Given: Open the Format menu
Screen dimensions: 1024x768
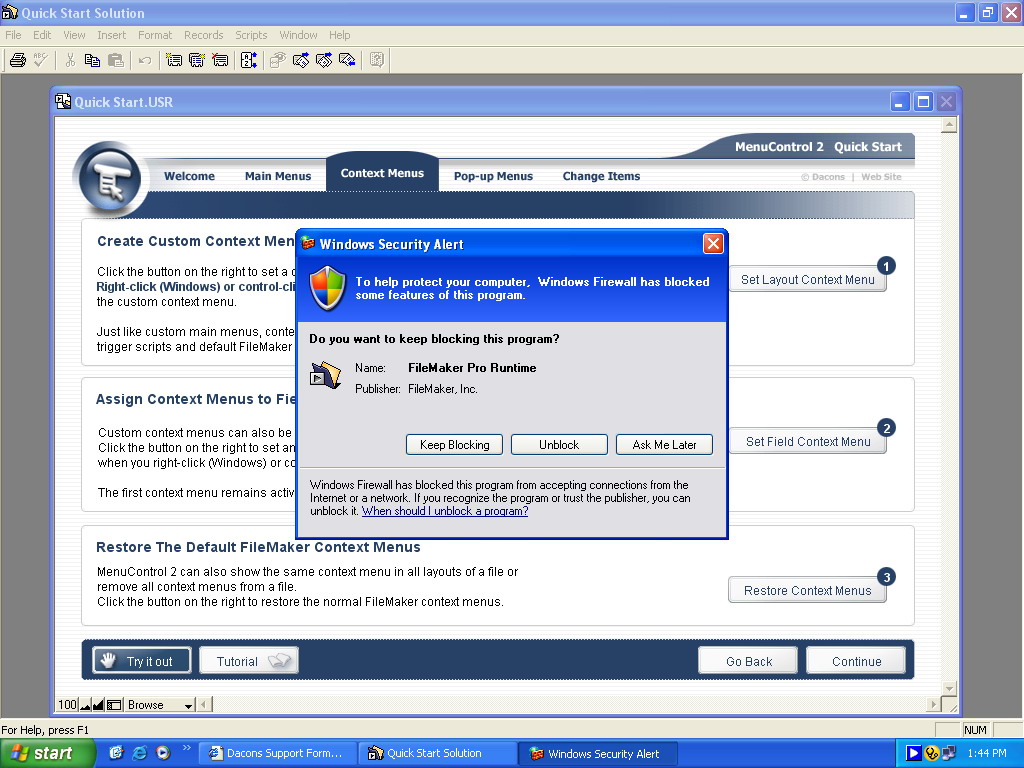Looking at the screenshot, I should click(155, 35).
